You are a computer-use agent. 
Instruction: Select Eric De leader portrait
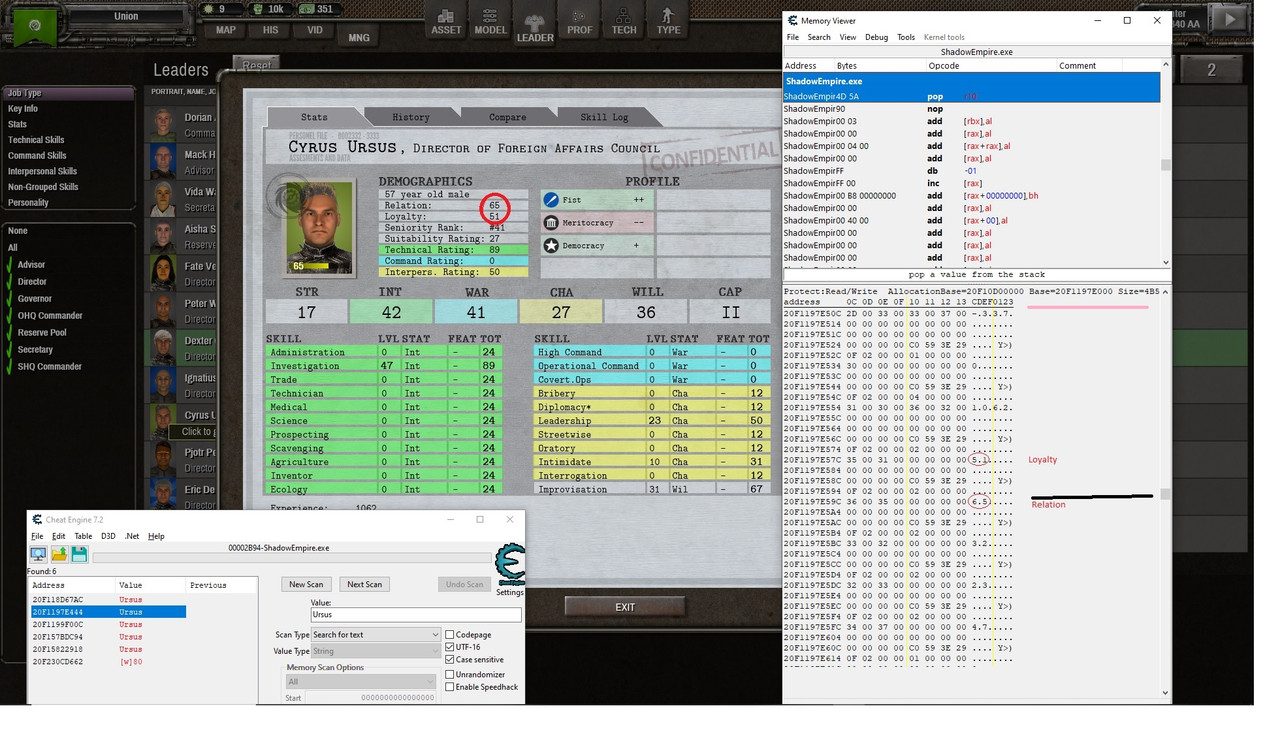point(164,494)
